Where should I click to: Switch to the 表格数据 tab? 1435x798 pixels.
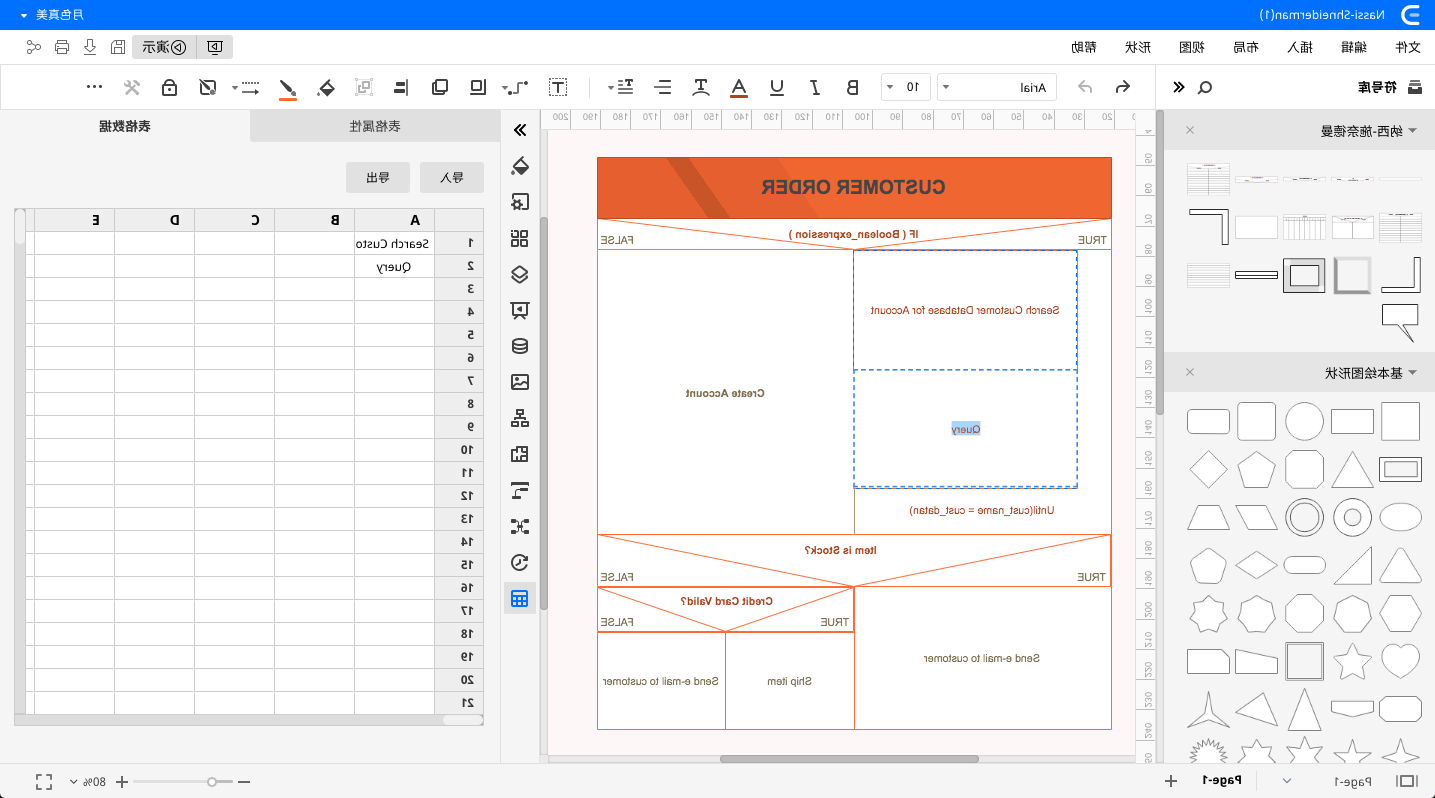pyautogui.click(x=125, y=126)
